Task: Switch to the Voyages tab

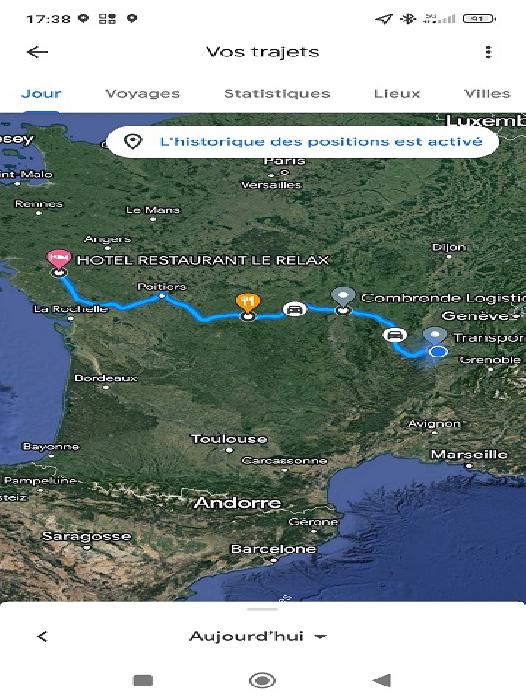Action: coord(142,94)
